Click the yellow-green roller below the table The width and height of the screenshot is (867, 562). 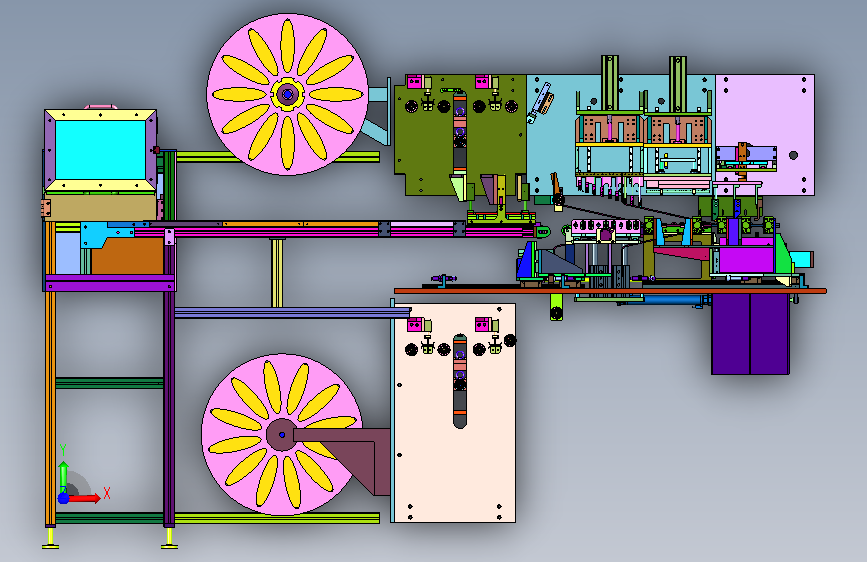(x=556, y=307)
